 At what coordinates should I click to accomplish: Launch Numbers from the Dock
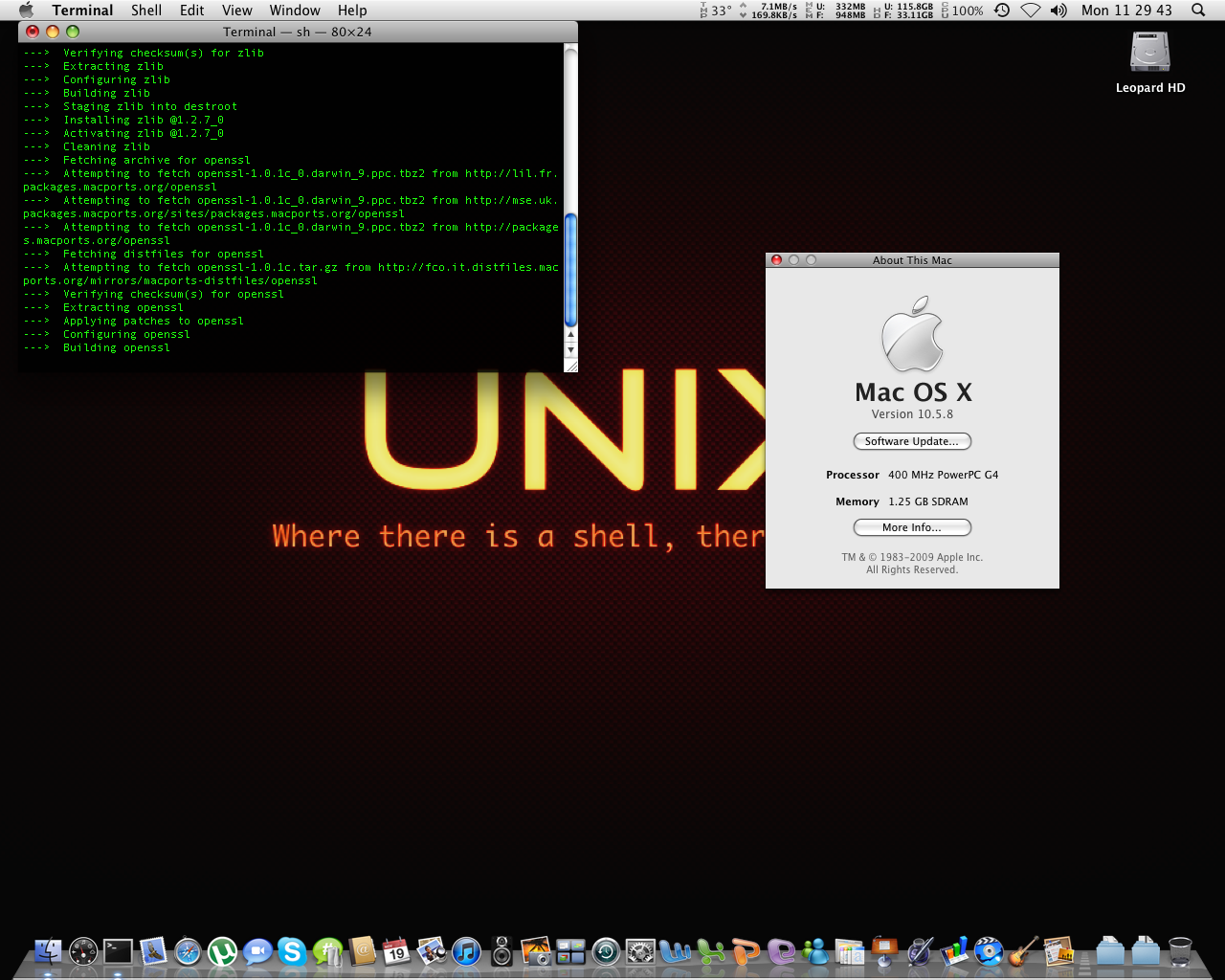pyautogui.click(x=954, y=951)
